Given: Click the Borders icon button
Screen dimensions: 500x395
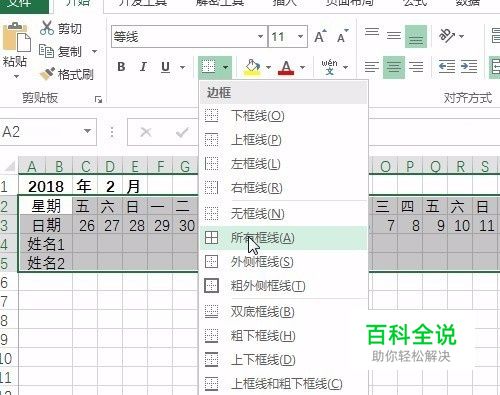Looking at the screenshot, I should click(209, 67).
